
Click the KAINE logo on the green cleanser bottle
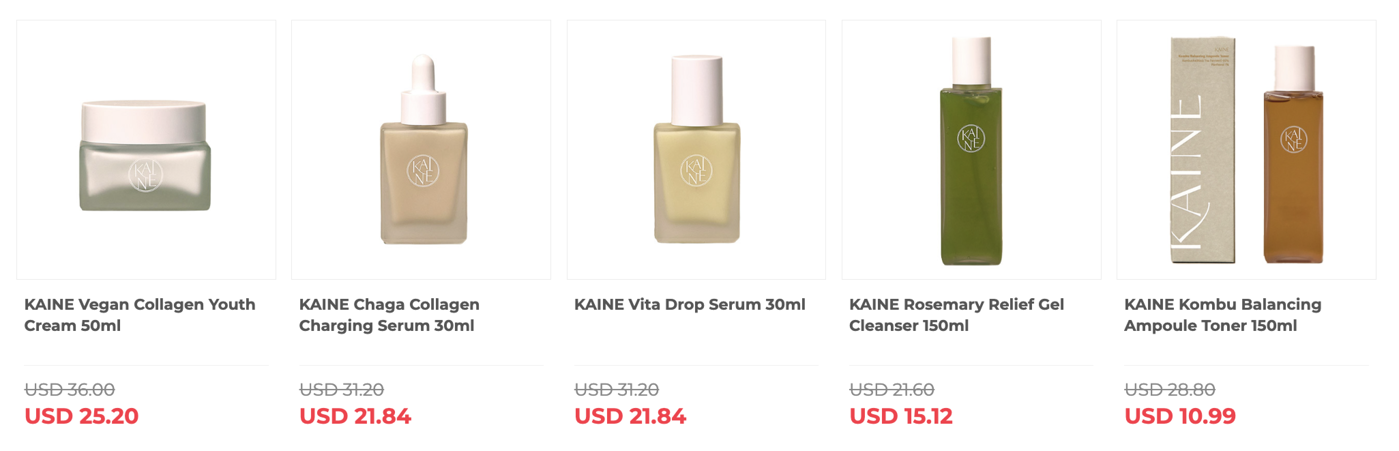pos(970,137)
